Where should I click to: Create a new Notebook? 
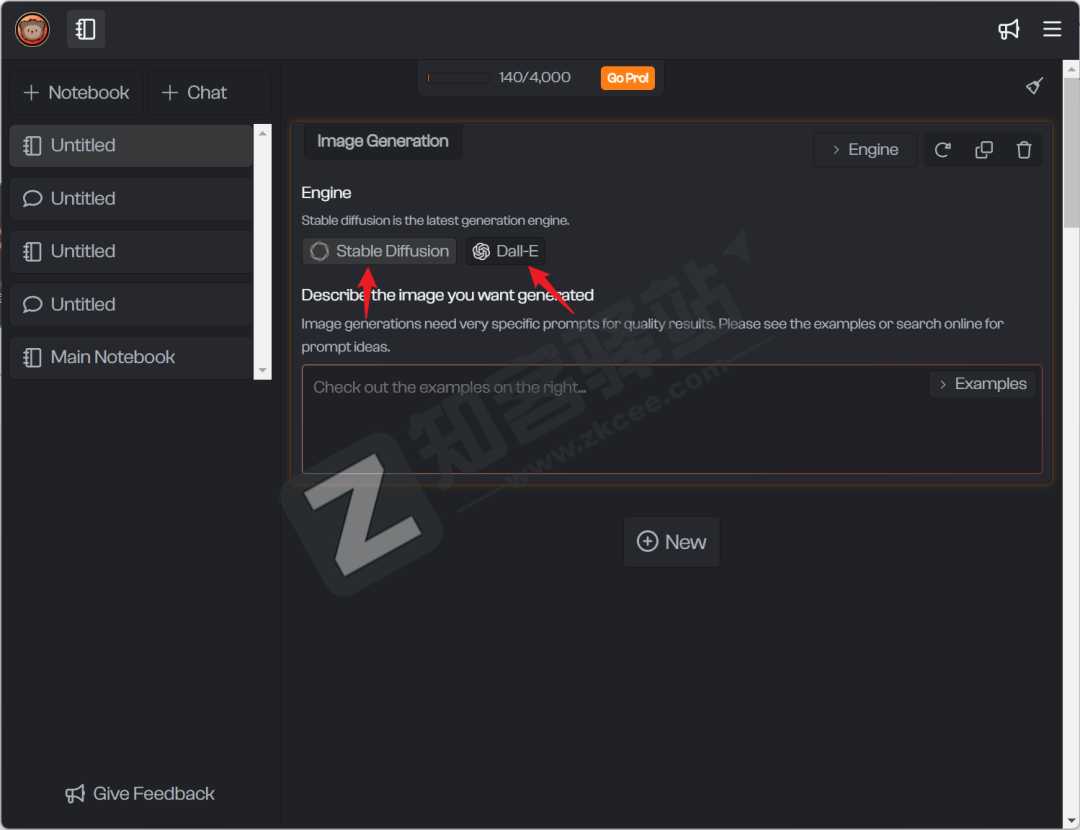pyautogui.click(x=77, y=93)
